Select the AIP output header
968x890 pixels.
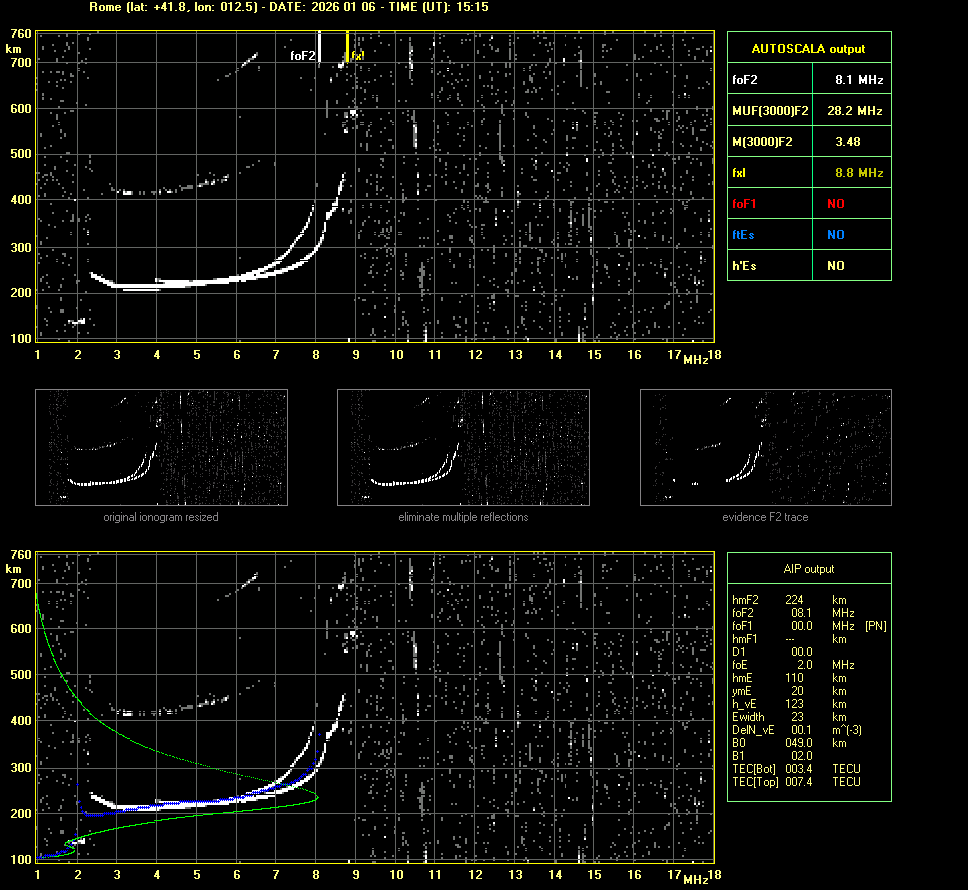809,569
